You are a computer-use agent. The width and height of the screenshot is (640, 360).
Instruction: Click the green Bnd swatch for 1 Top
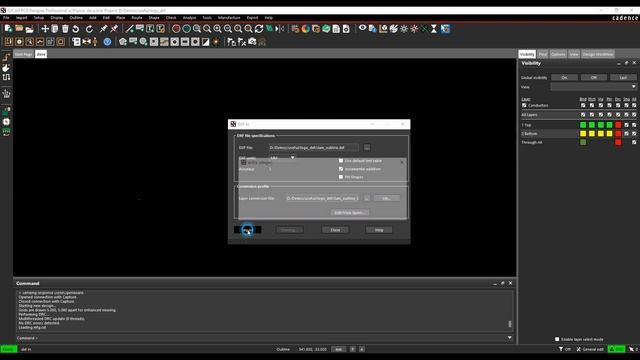click(583, 125)
